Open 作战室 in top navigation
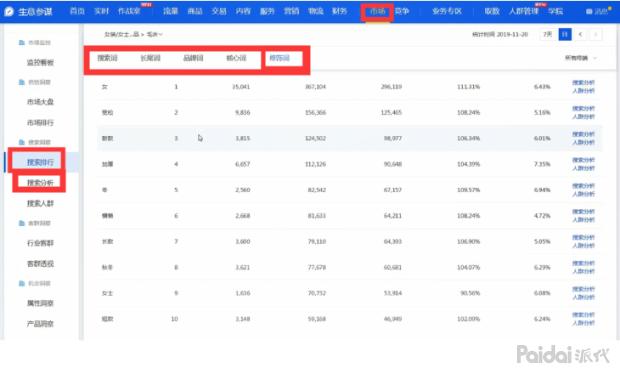620x374 pixels. [x=129, y=11]
